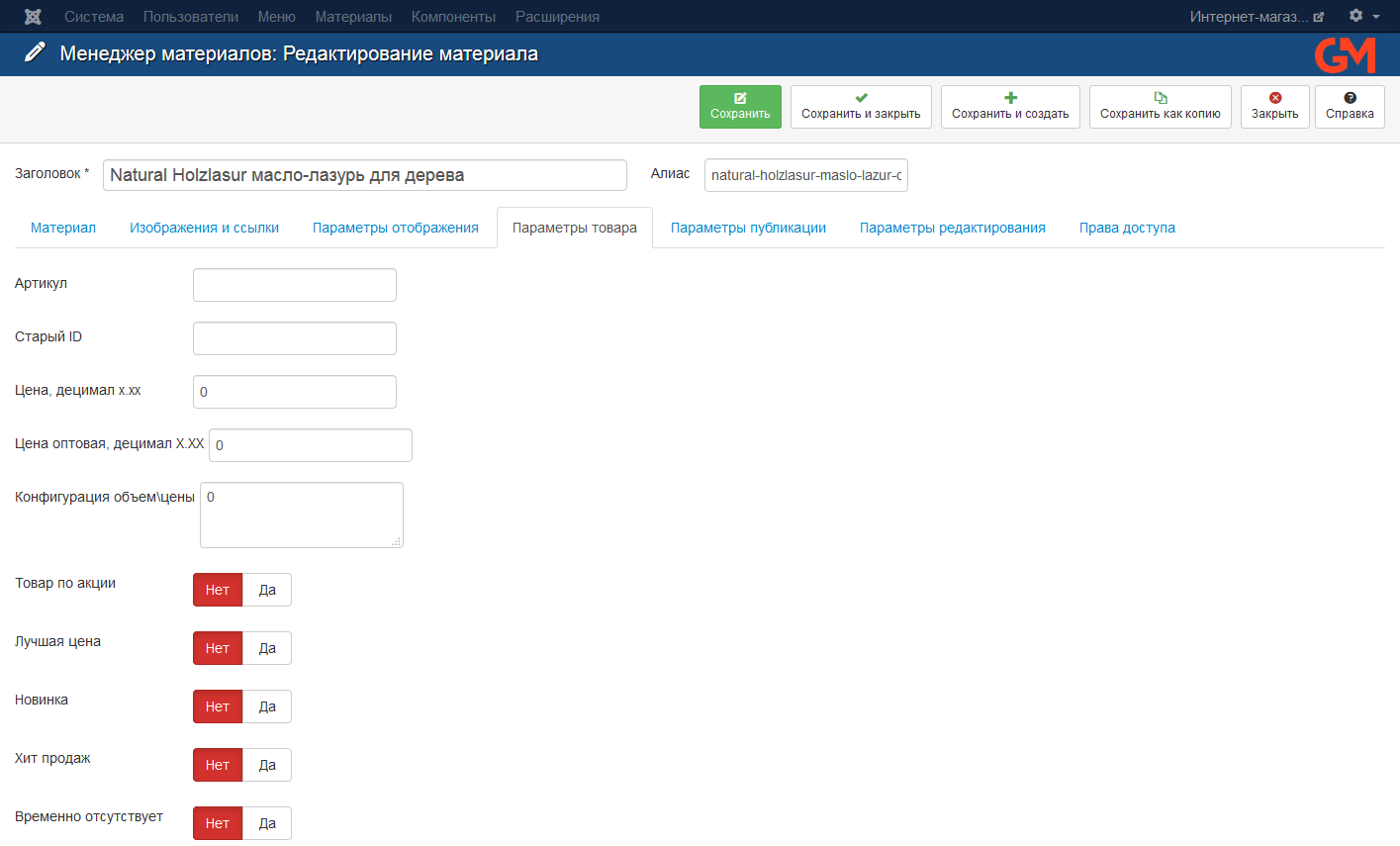1400x846 pixels.
Task: Set Товар по акции to Да
Action: (x=267, y=590)
